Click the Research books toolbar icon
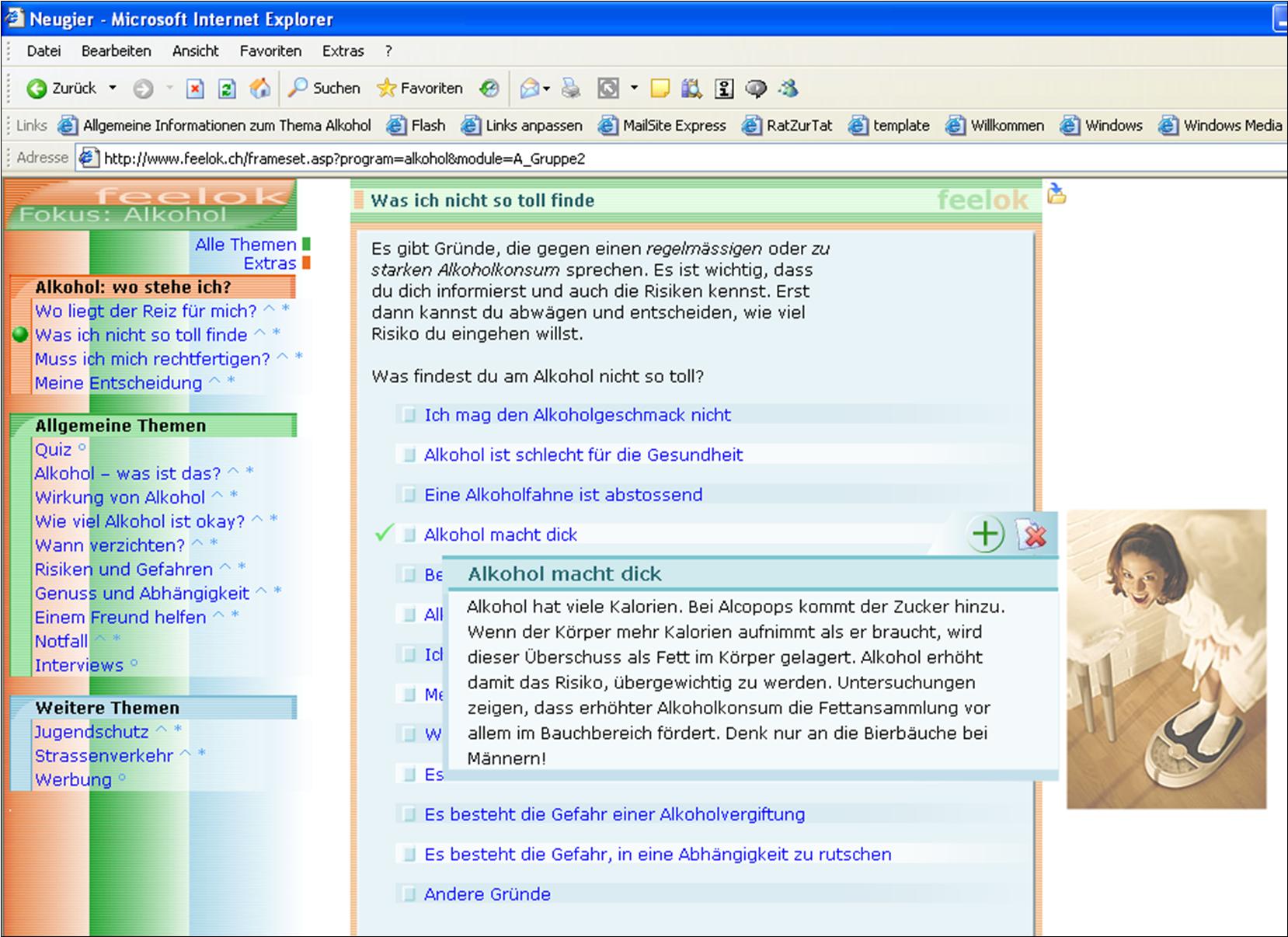Viewport: 1288px width, 937px height. pyautogui.click(x=691, y=89)
